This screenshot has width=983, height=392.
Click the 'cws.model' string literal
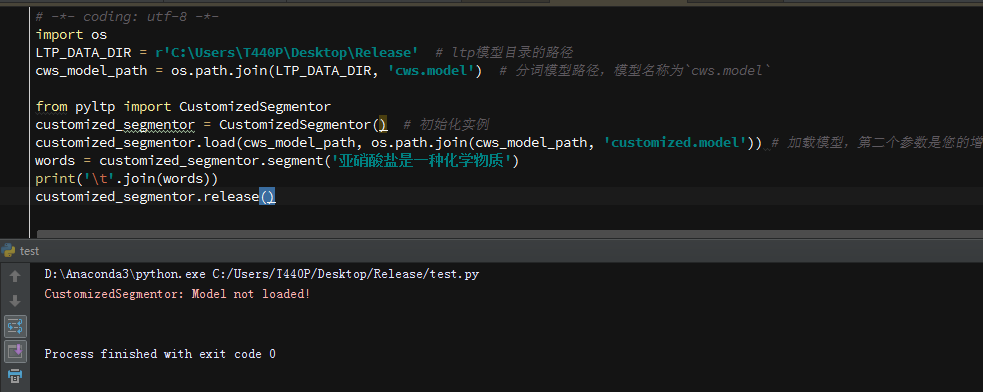coord(431,70)
